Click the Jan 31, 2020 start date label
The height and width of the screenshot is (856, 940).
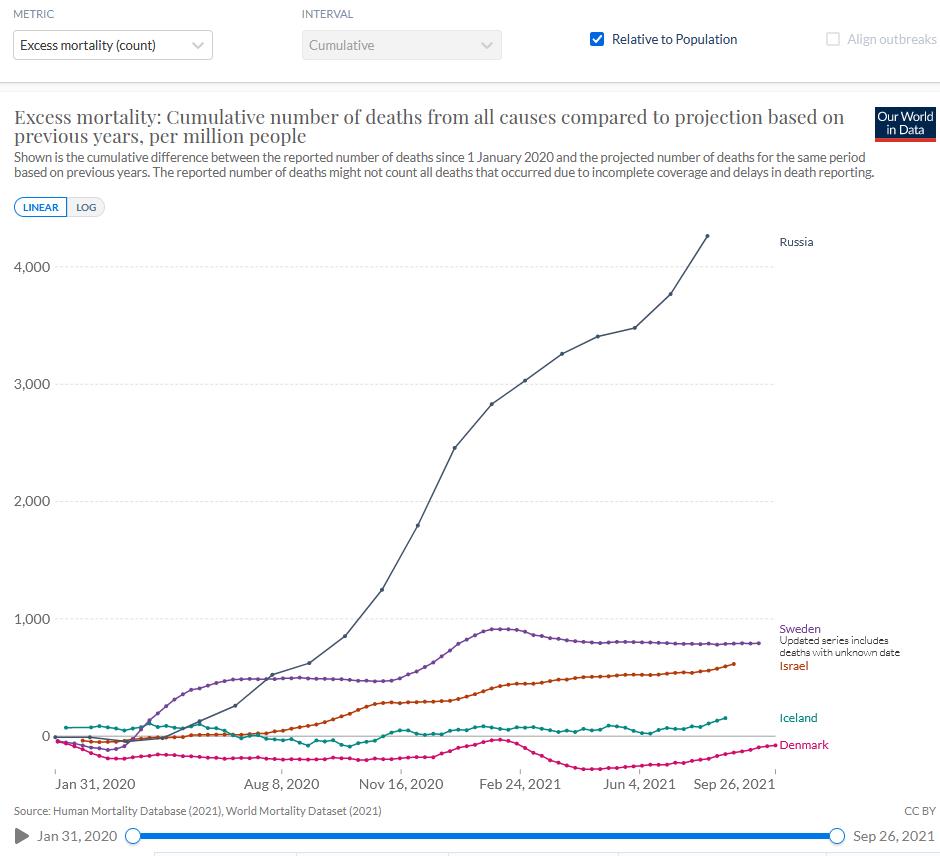[x=77, y=836]
